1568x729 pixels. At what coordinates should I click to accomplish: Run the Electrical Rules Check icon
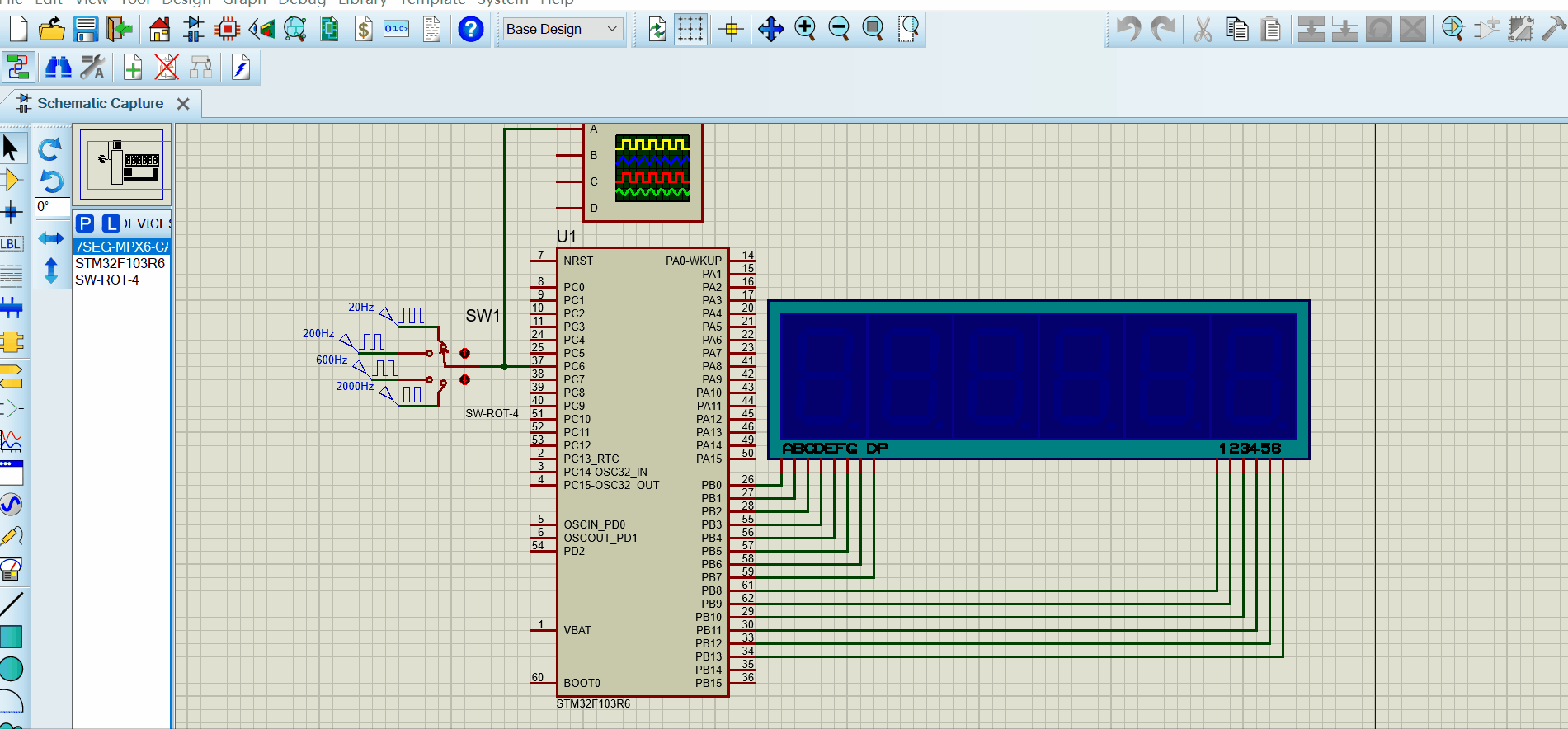pos(240,67)
